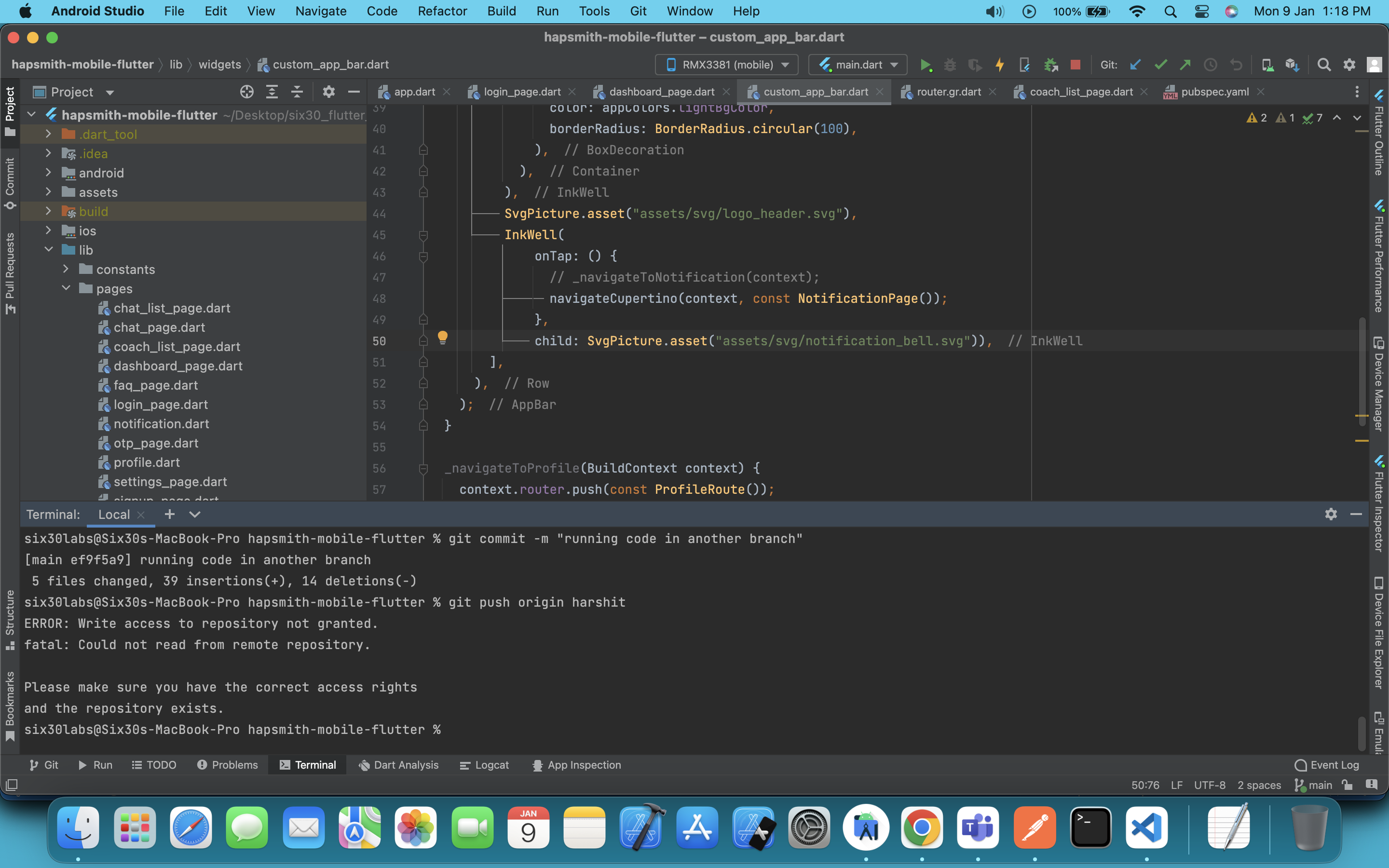Click Select Opened File target icon
The image size is (1389, 868).
tap(247, 92)
